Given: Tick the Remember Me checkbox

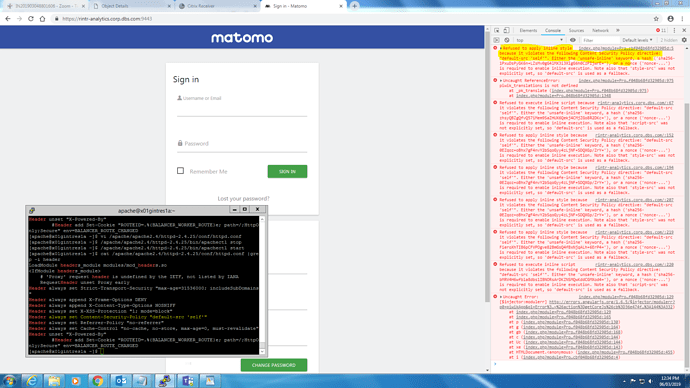Looking at the screenshot, I should pyautogui.click(x=180, y=171).
